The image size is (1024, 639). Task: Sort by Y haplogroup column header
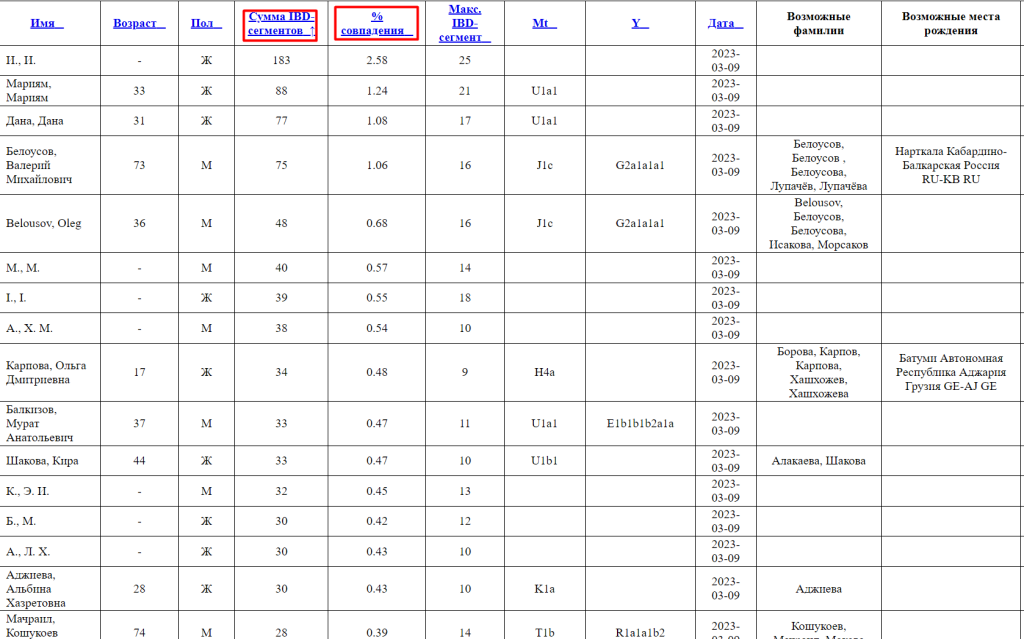[640, 23]
